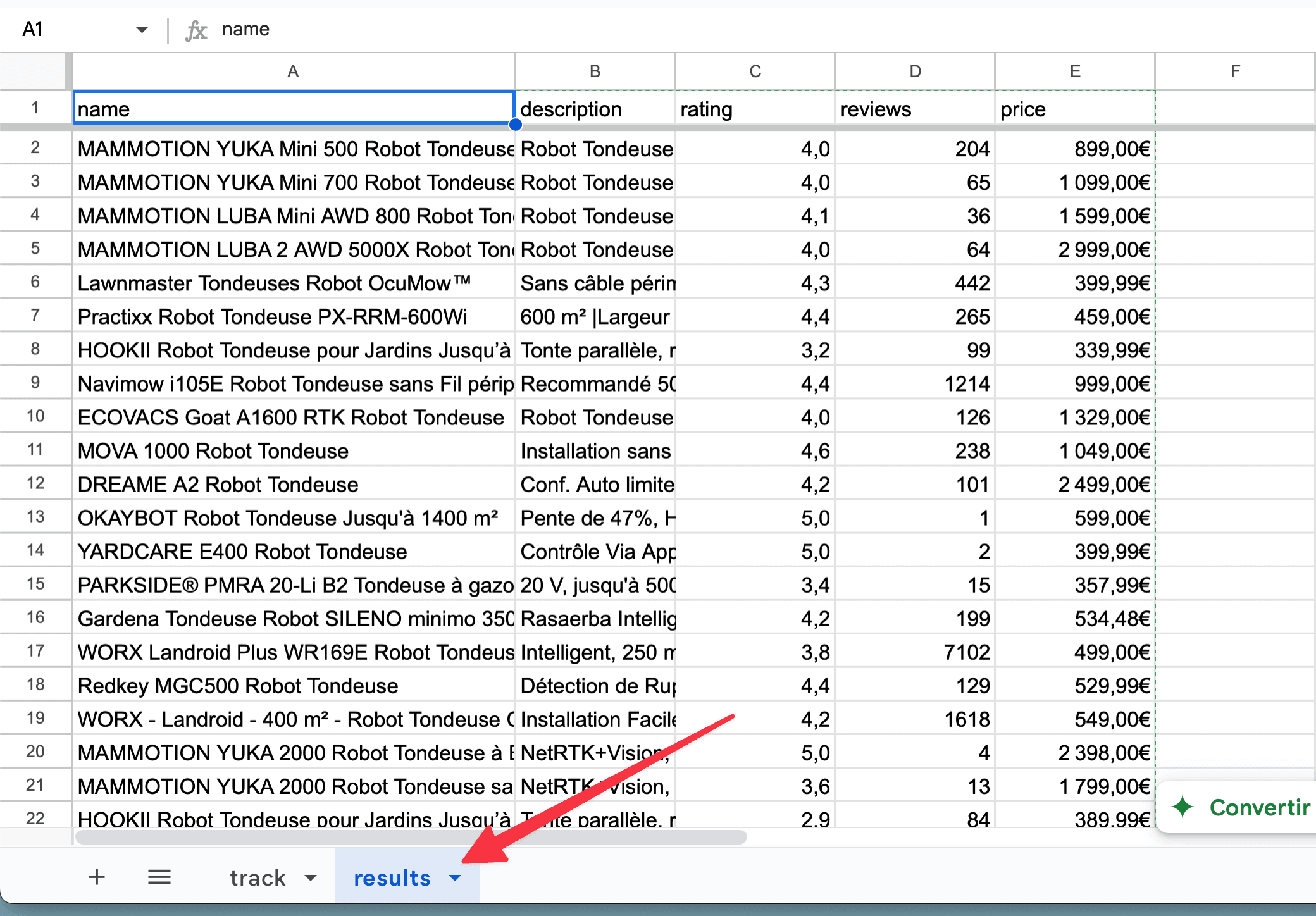Click rating cell 4,6 for MOVA 1000
This screenshot has height=916, width=1316.
pyautogui.click(x=755, y=450)
